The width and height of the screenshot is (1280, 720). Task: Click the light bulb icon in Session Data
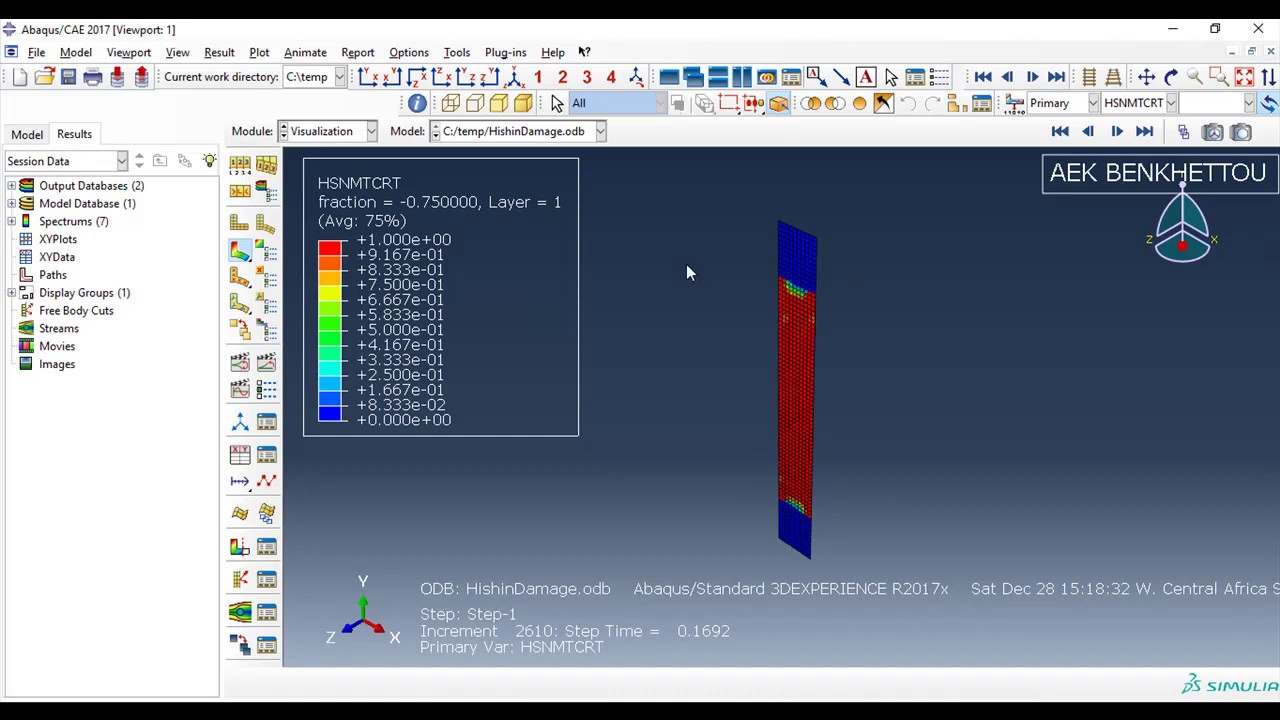[x=209, y=160]
